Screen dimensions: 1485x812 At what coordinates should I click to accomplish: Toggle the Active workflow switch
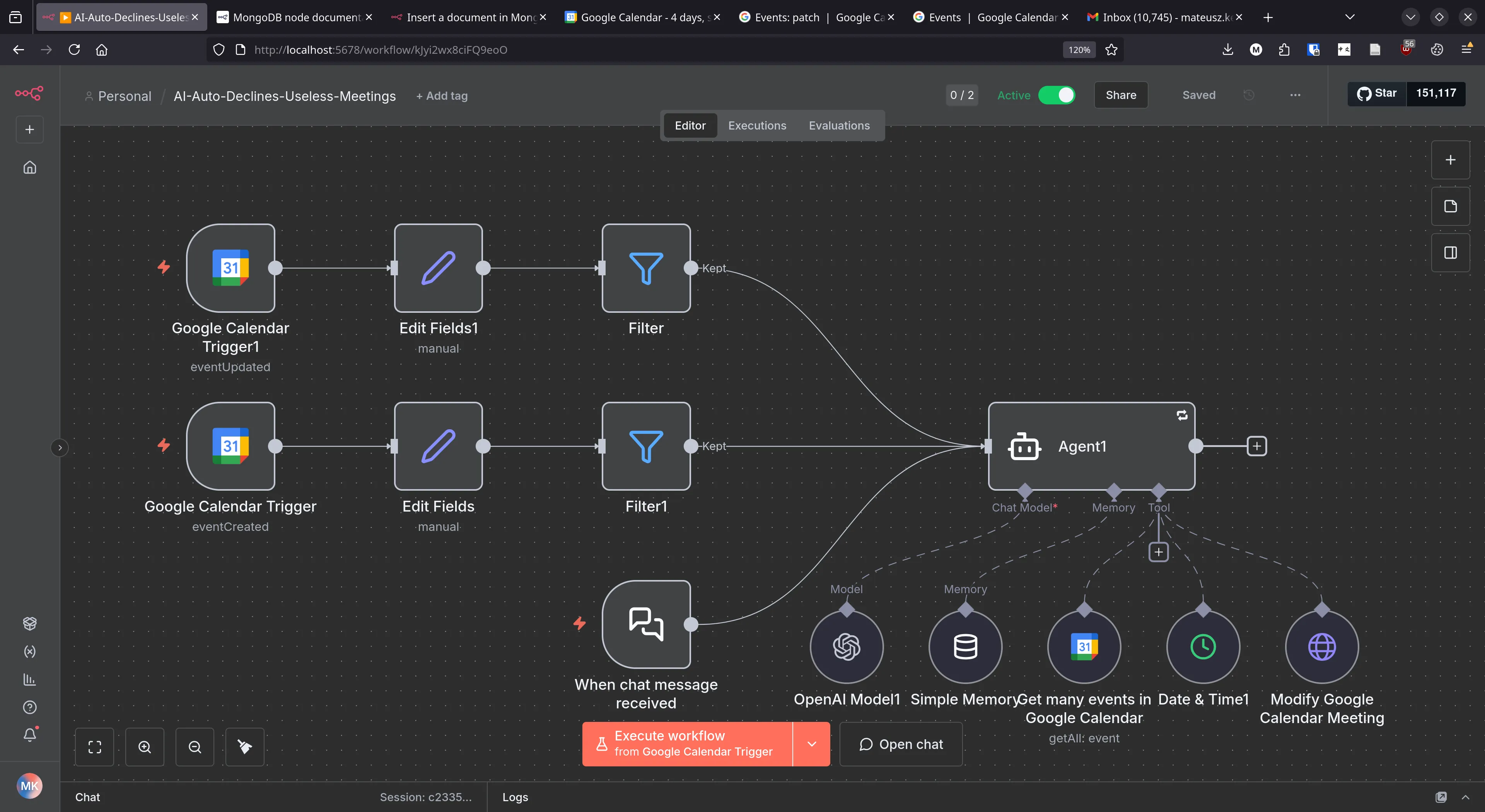pyautogui.click(x=1057, y=95)
